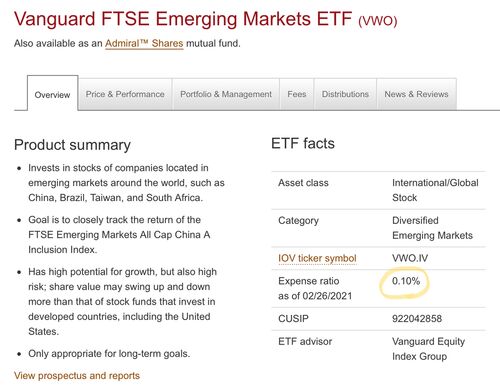Open the Overview tab
The image size is (500, 385).
[x=52, y=93]
